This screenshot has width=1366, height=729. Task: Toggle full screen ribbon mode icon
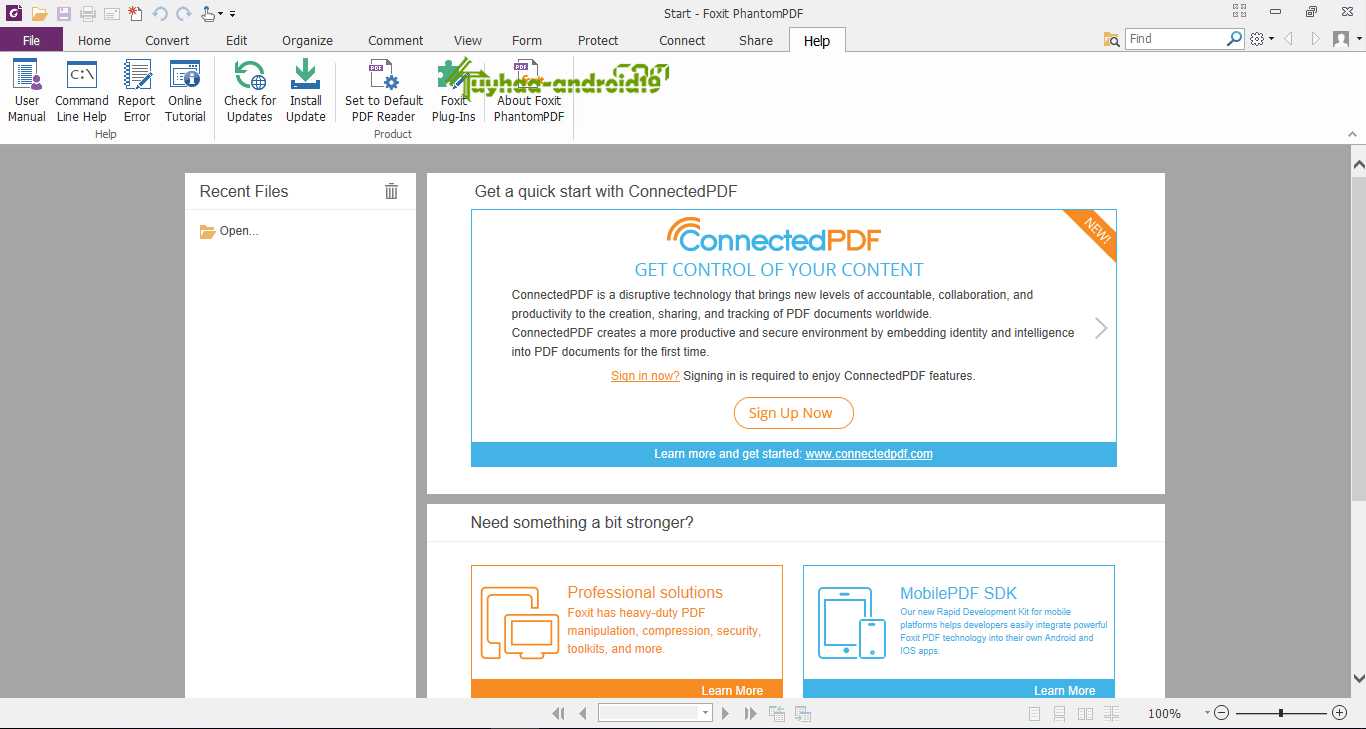[x=1239, y=12]
